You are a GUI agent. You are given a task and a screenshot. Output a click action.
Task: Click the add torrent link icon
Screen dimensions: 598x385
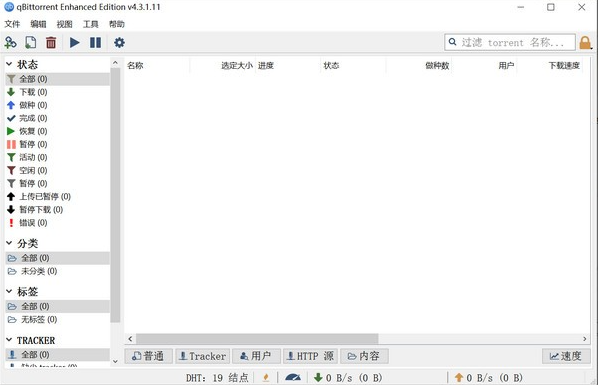click(10, 42)
